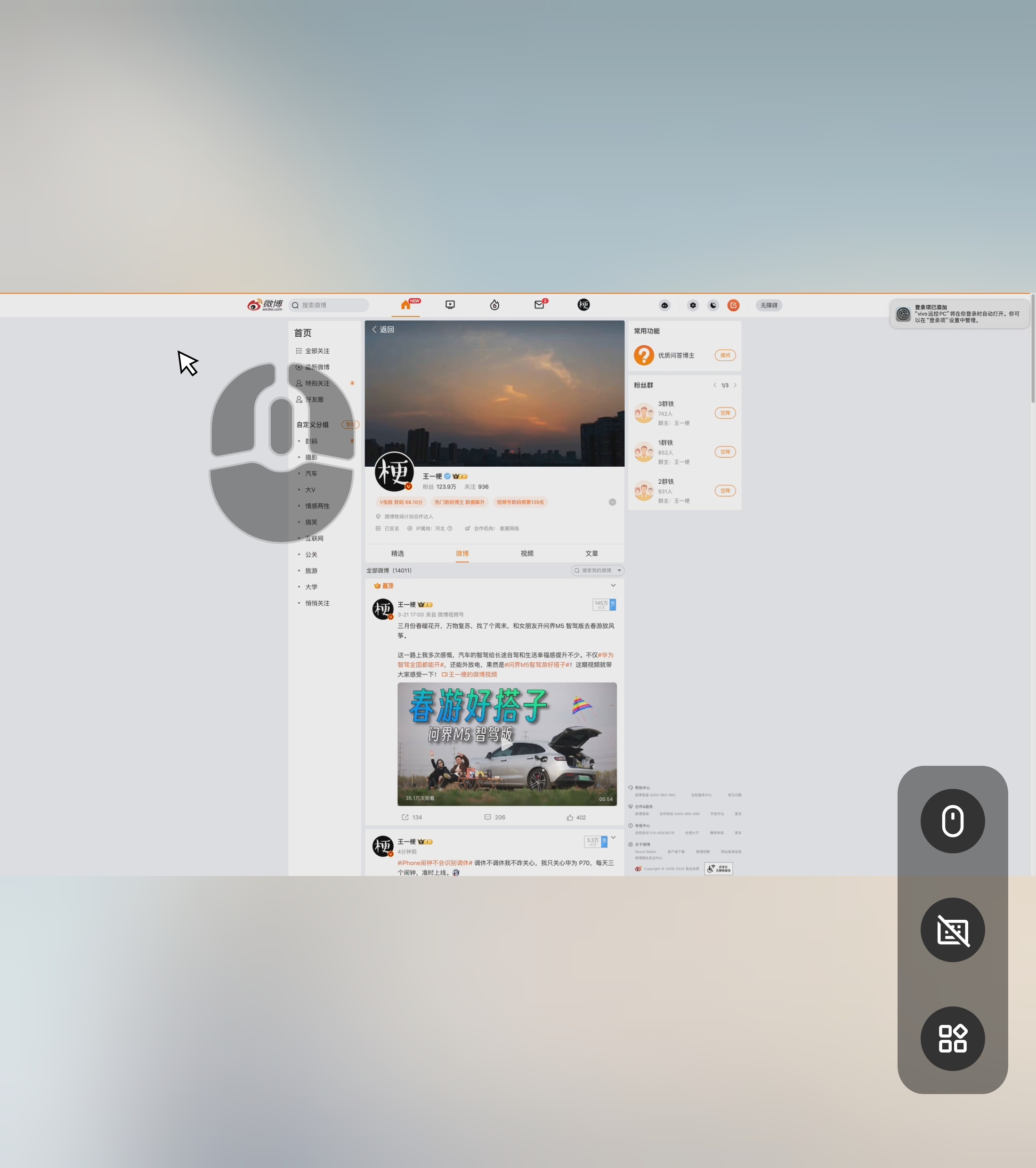Play the 春游好搭子 video
The height and width of the screenshot is (1168, 1036).
(x=507, y=744)
